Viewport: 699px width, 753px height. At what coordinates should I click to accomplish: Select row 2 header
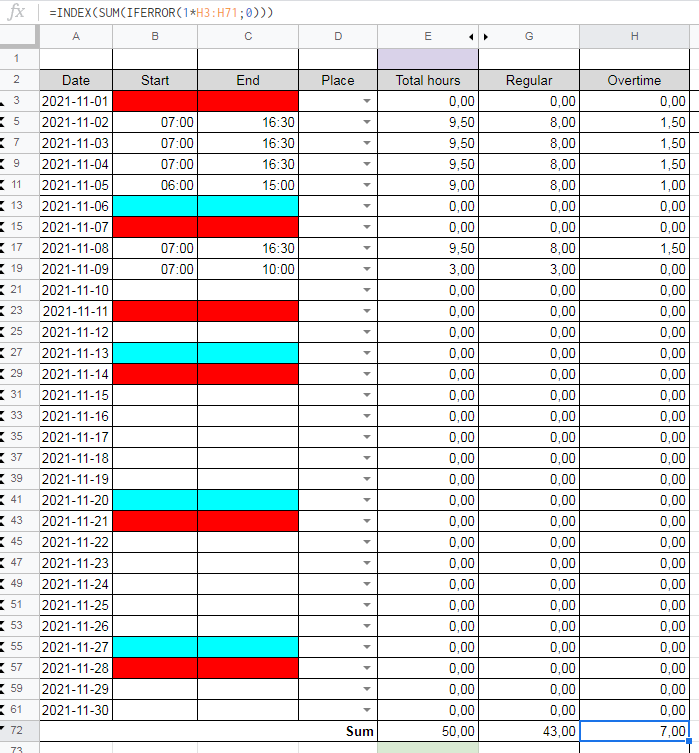point(19,79)
